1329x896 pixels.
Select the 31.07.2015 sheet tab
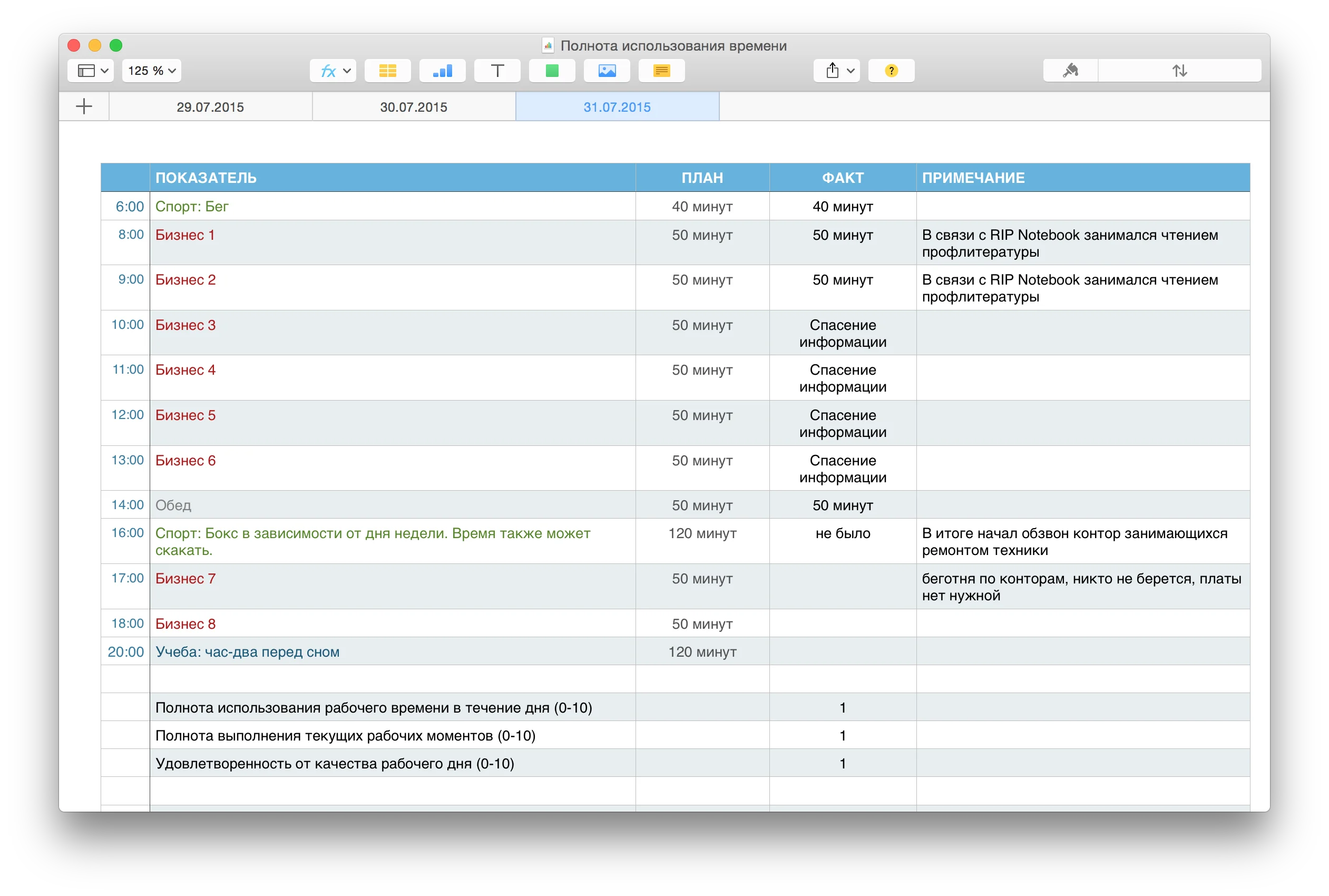617,107
